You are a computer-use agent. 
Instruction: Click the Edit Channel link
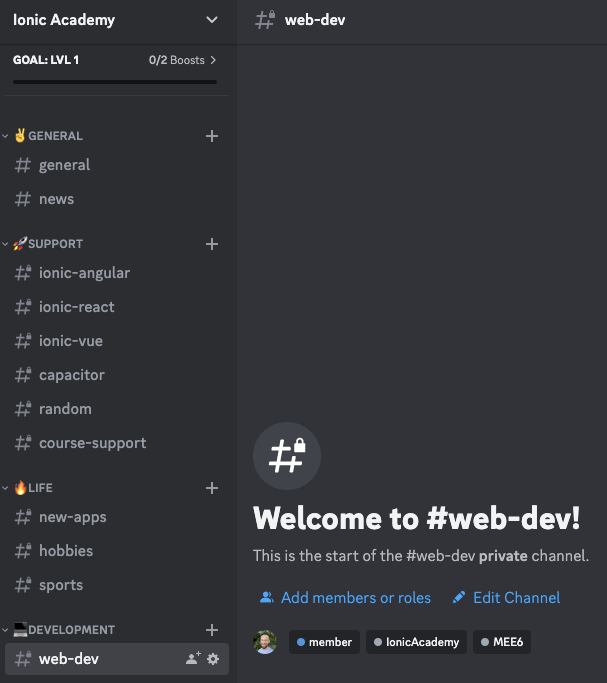click(506, 598)
